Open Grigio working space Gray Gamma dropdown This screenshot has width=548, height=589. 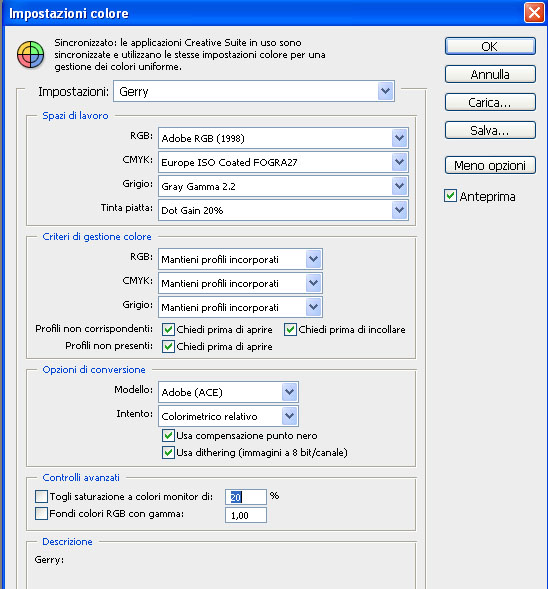[x=283, y=186]
